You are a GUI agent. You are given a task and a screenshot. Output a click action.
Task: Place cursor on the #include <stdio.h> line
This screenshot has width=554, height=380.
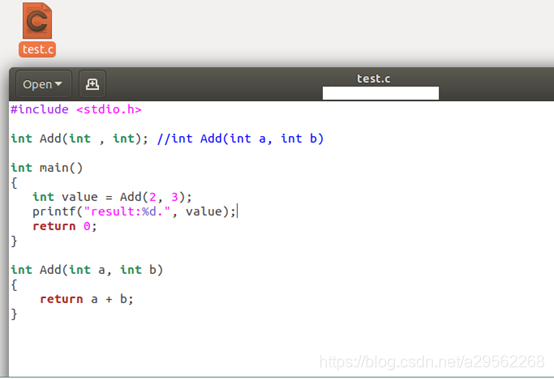[76, 109]
